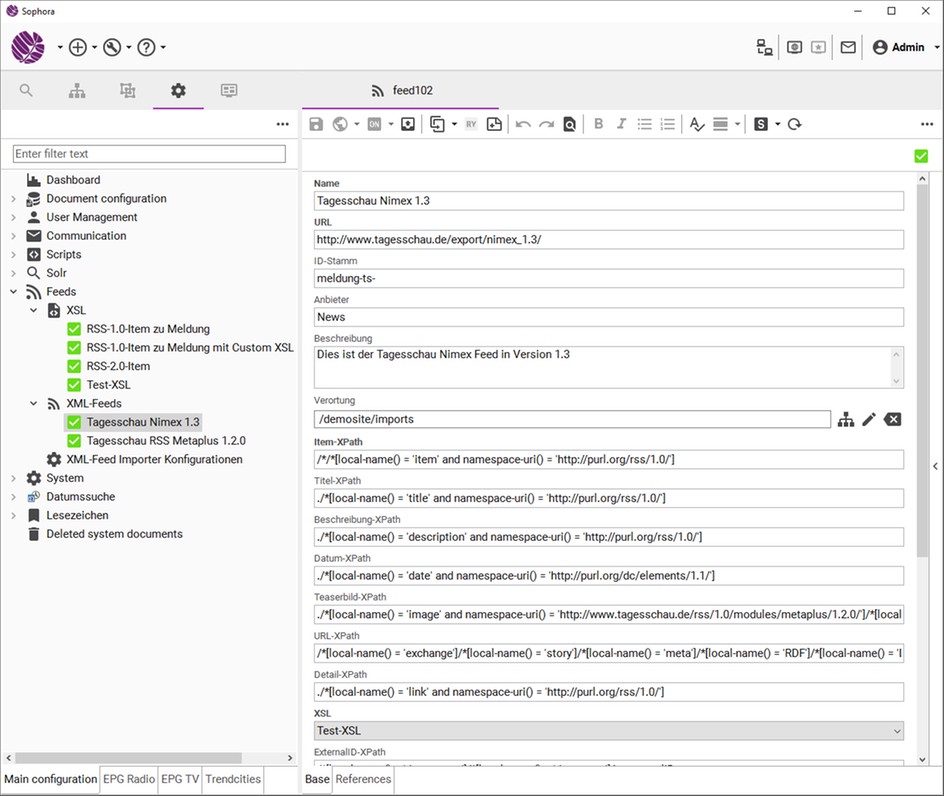Open the left panel three-dot menu

282,124
